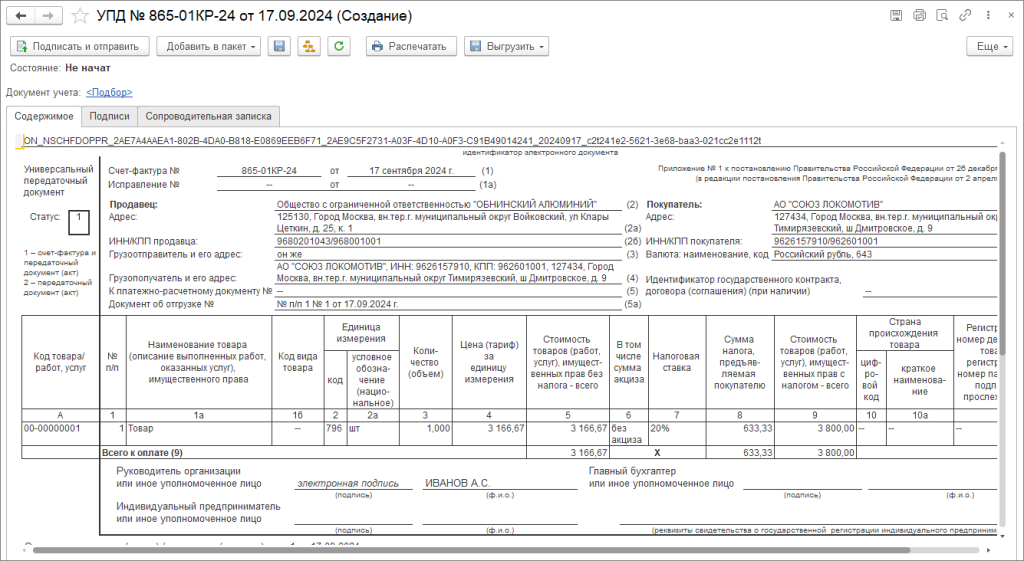Click the save icon in title bar

pyautogui.click(x=896, y=15)
